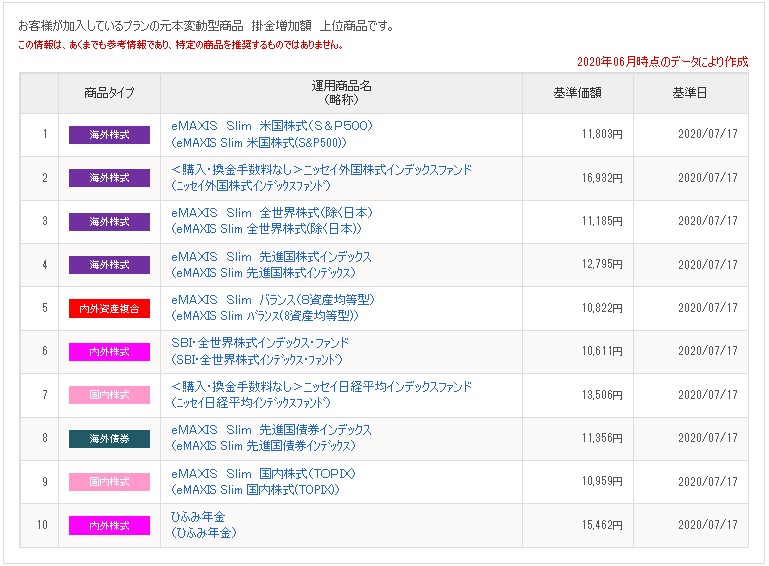Click rank number 5 in the table
Image resolution: width=769 pixels, height=566 pixels.
(45, 308)
